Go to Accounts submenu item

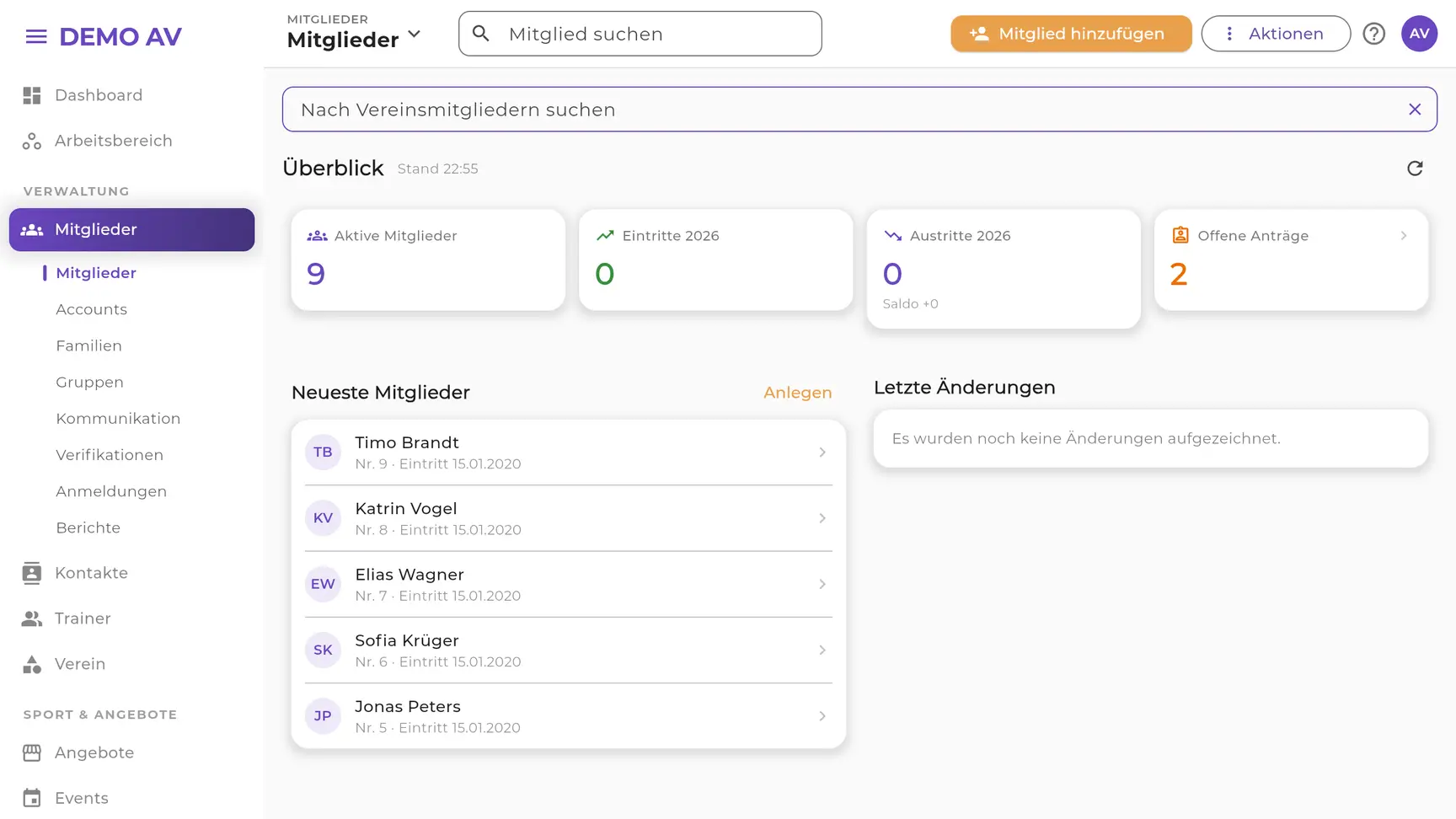[92, 309]
